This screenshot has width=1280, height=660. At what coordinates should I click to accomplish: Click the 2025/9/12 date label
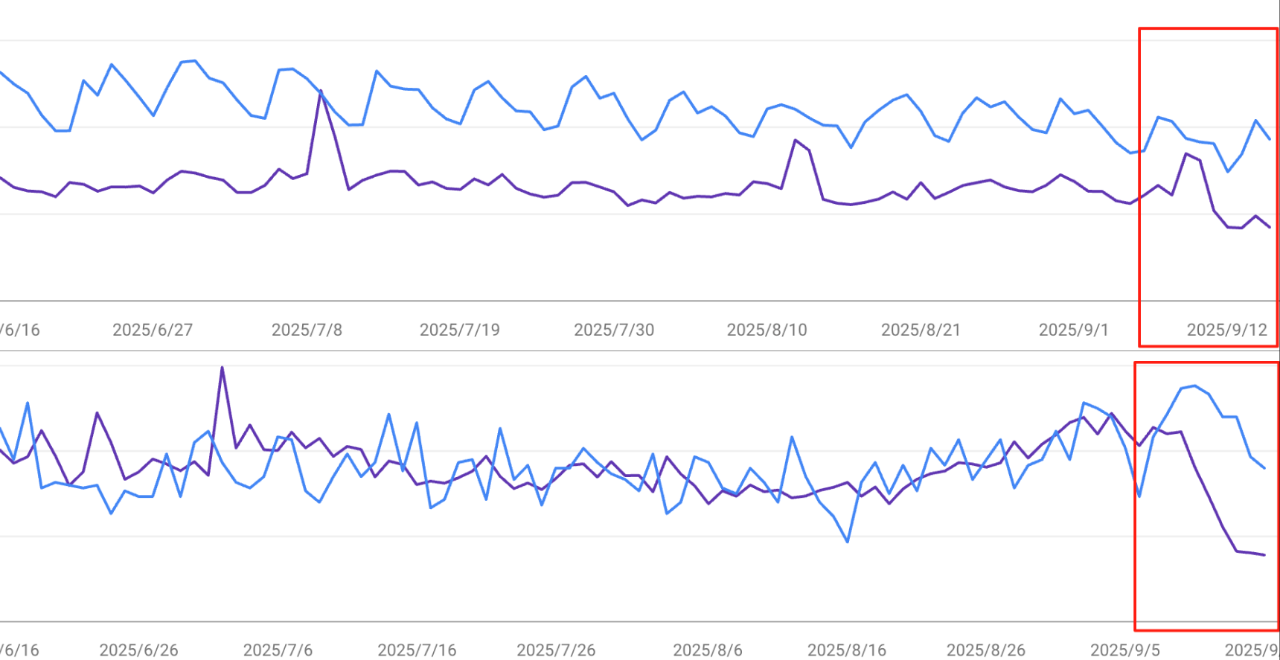pyautogui.click(x=1227, y=330)
